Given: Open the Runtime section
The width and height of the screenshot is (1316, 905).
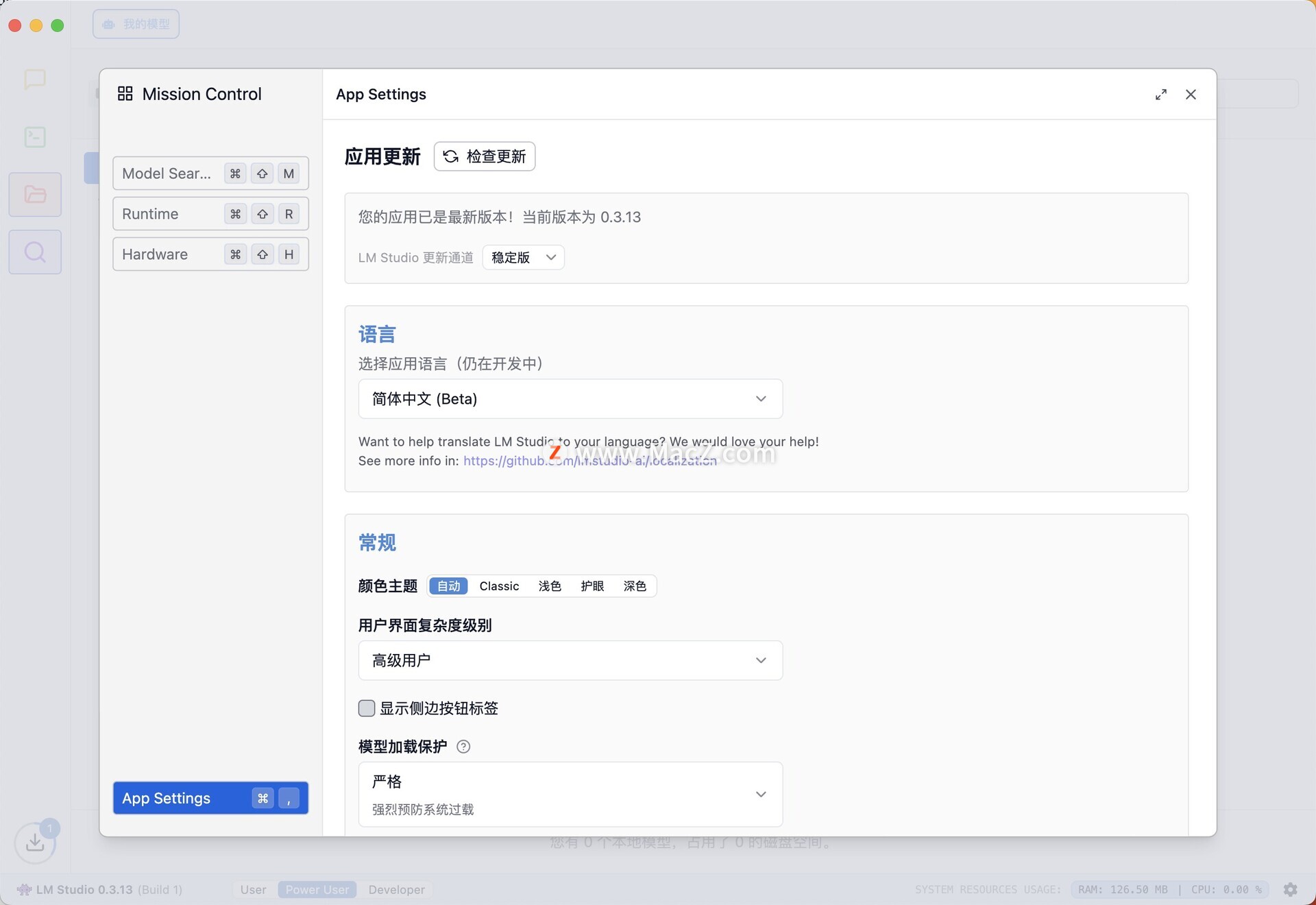Looking at the screenshot, I should 210,214.
